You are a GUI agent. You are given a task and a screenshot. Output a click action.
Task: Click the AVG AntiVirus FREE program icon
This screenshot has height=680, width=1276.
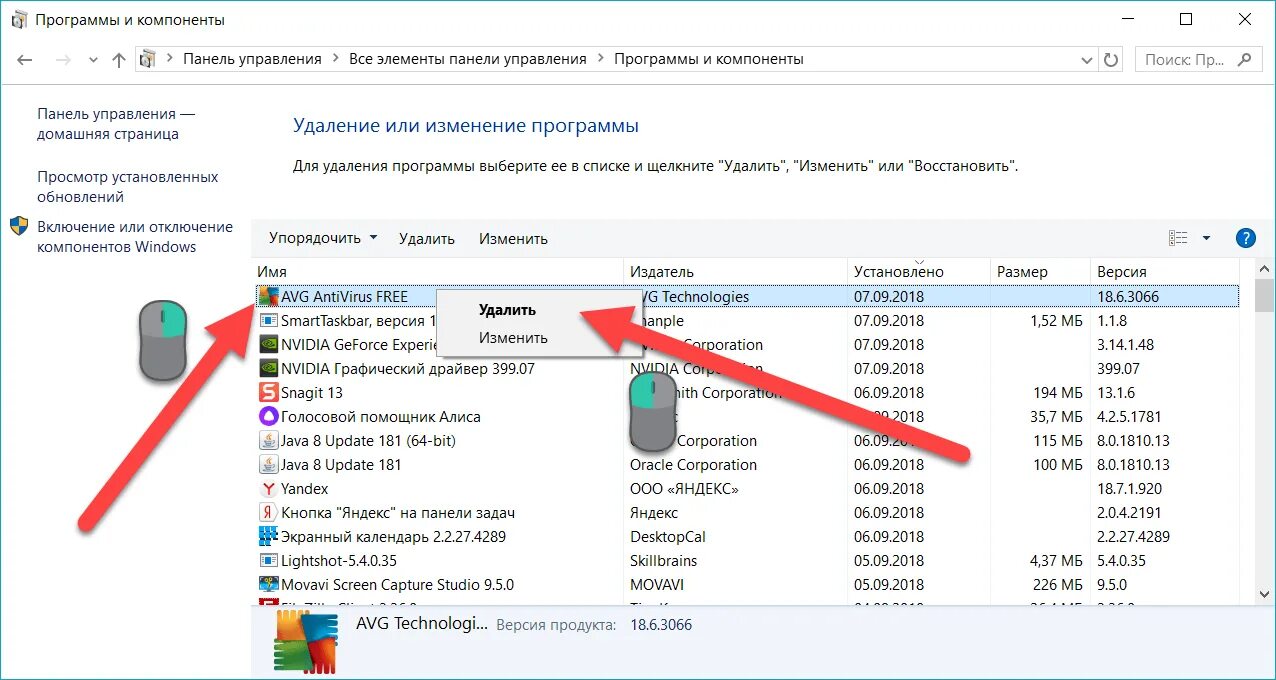click(x=268, y=296)
